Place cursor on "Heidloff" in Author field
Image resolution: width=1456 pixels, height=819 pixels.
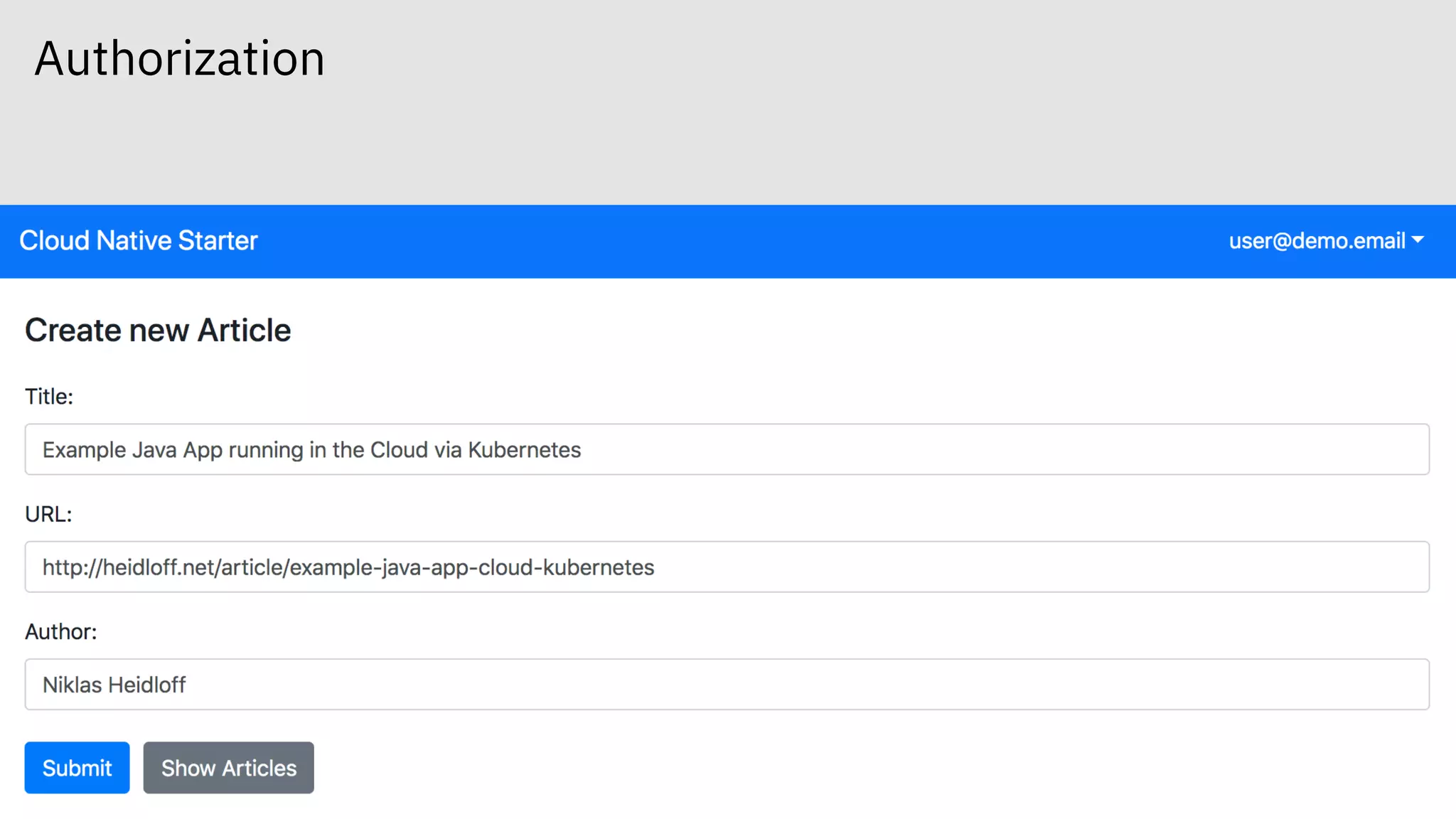tap(147, 685)
